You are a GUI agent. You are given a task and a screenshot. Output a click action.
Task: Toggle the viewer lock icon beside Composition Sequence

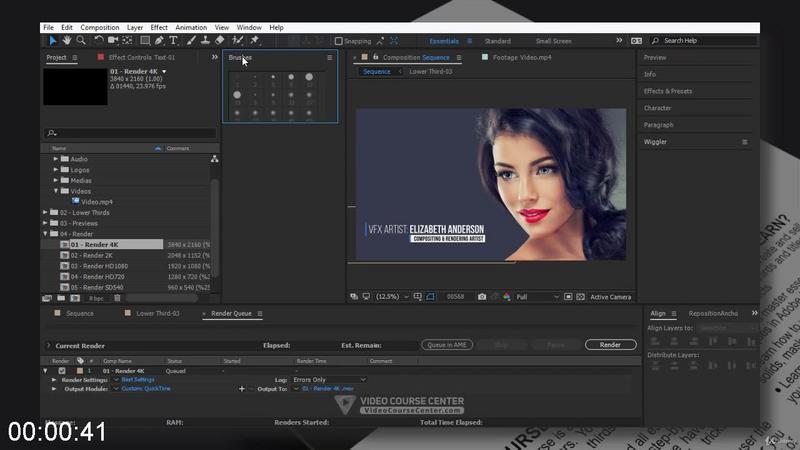coord(376,57)
